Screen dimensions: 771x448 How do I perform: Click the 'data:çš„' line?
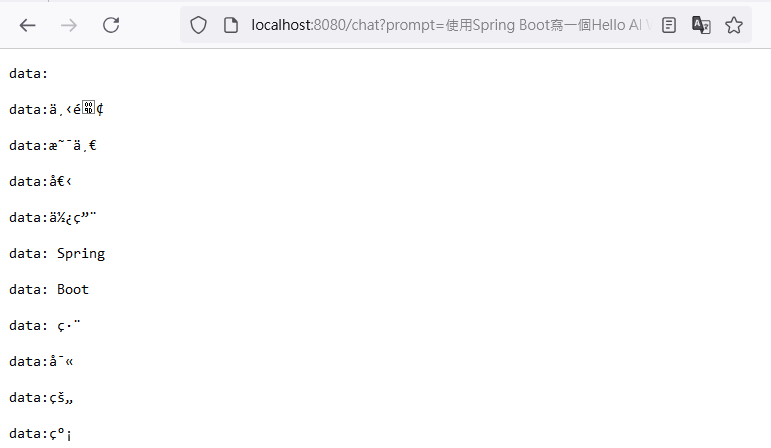point(41,397)
